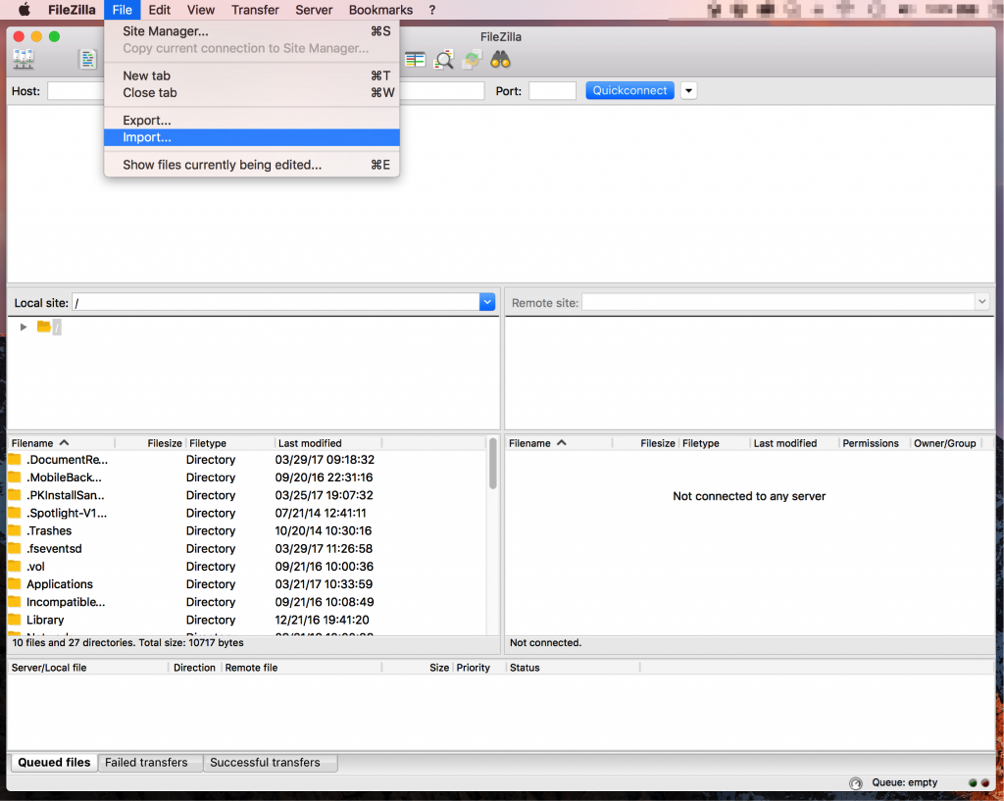Screen dimensions: 1004x801
Task: Click the Applications folder icon
Action: point(15,583)
